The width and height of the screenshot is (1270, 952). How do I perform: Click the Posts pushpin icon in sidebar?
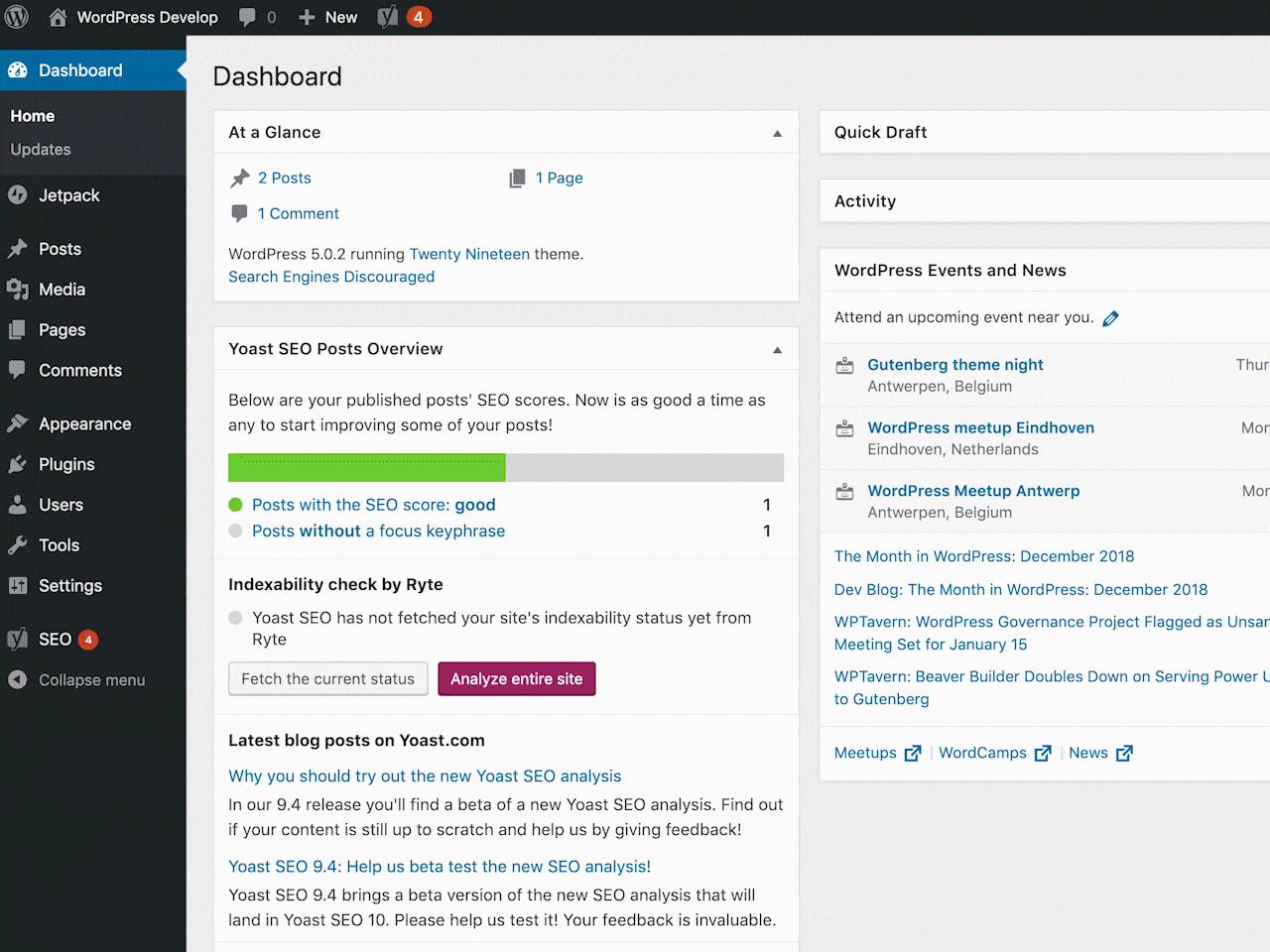[x=18, y=249]
